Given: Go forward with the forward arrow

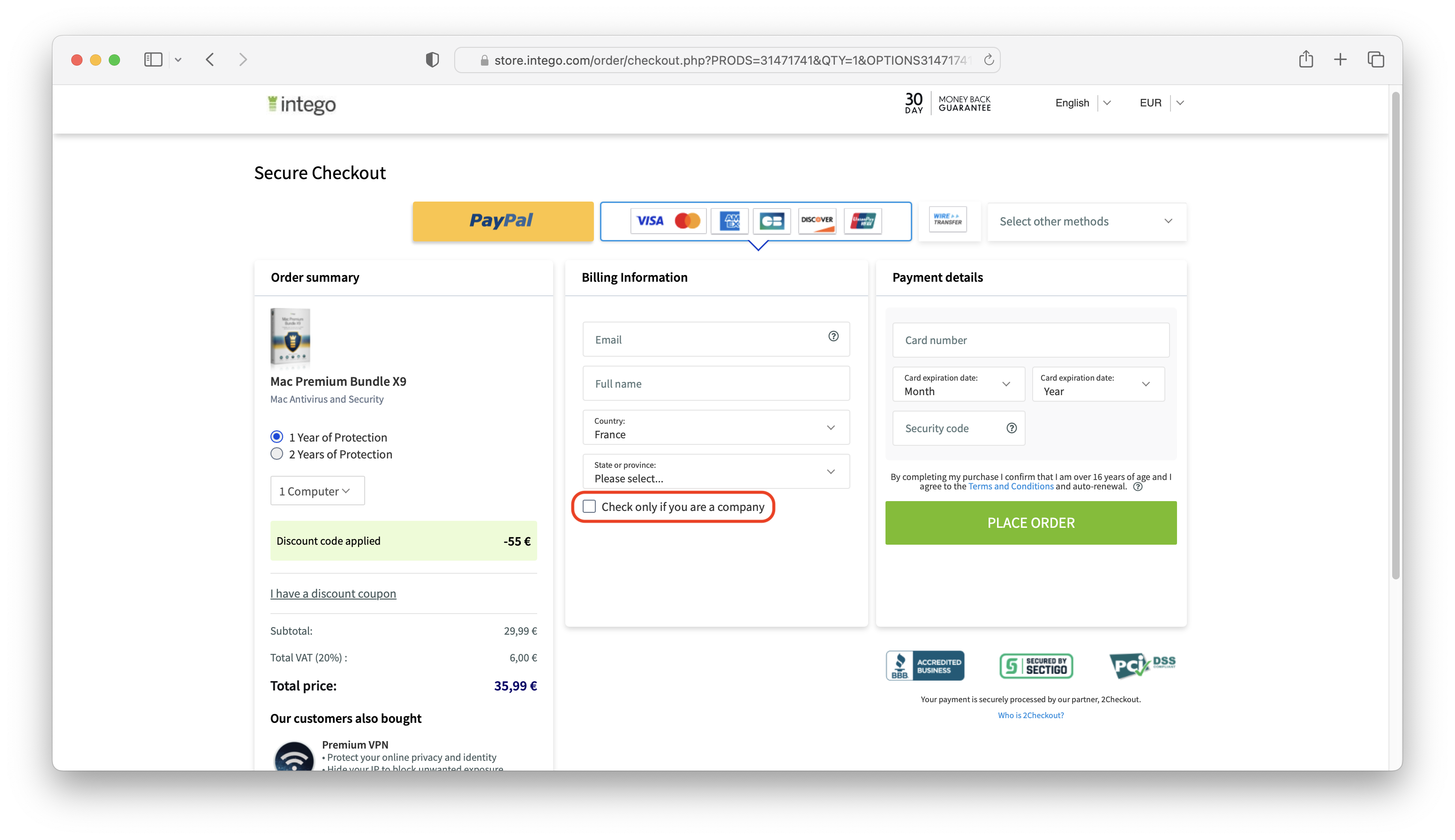Looking at the screenshot, I should pyautogui.click(x=243, y=60).
